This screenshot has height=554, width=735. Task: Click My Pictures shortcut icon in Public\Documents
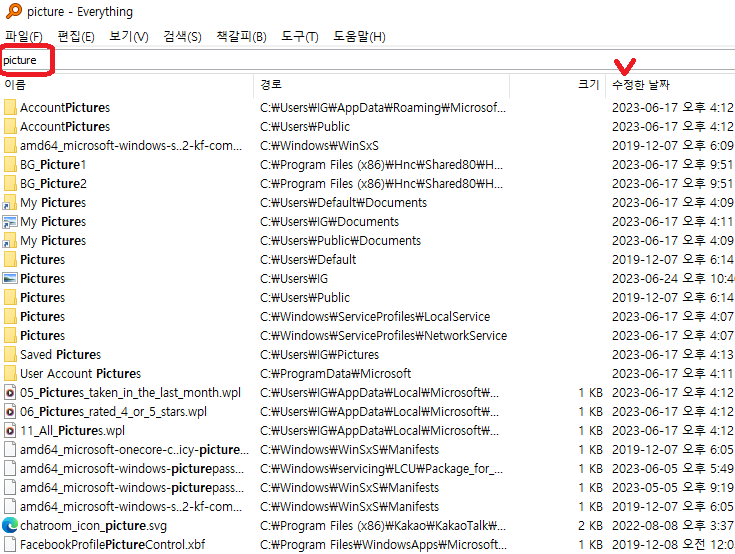[x=10, y=240]
